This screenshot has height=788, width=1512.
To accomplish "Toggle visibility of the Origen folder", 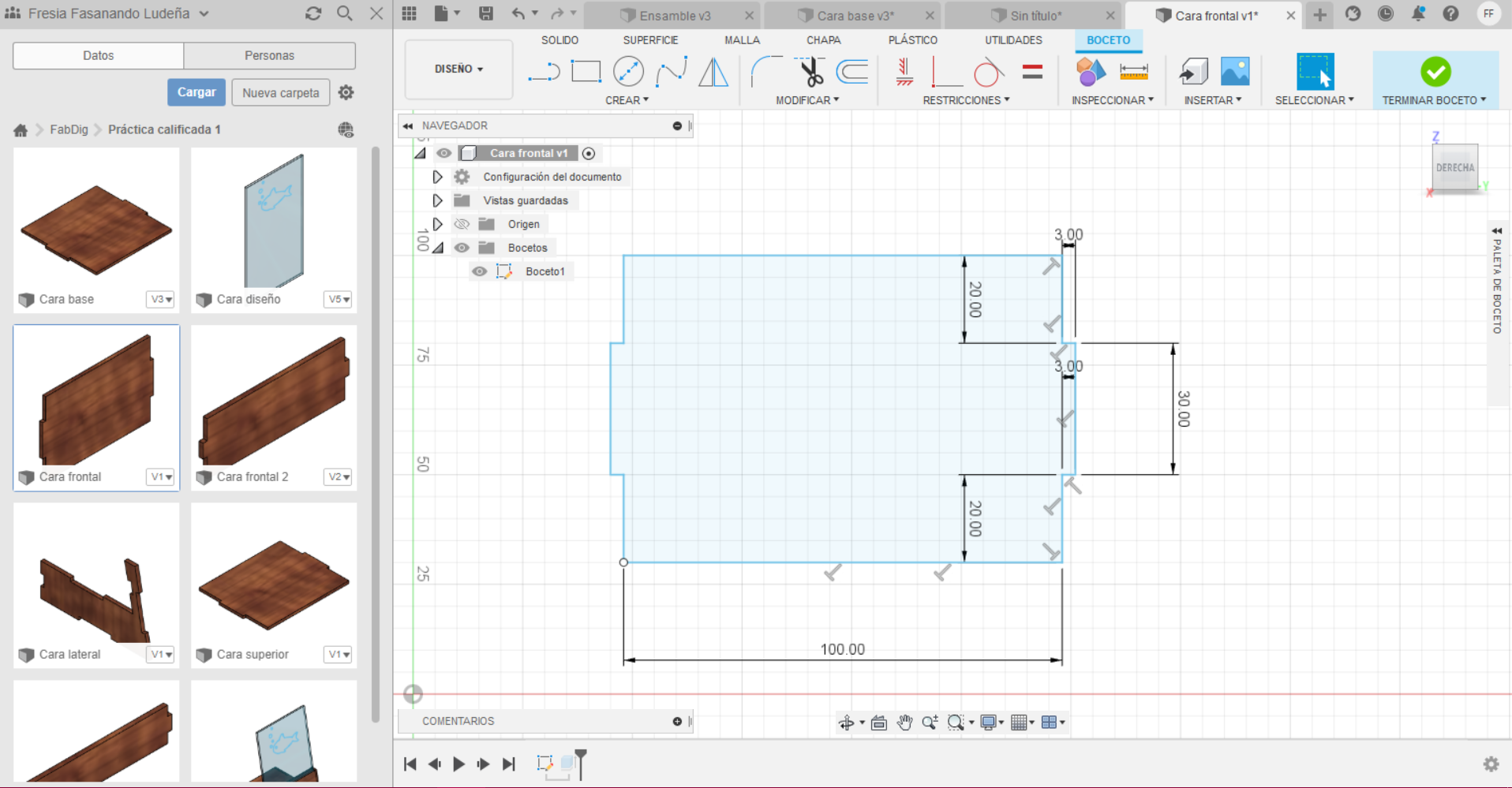I will (462, 224).
